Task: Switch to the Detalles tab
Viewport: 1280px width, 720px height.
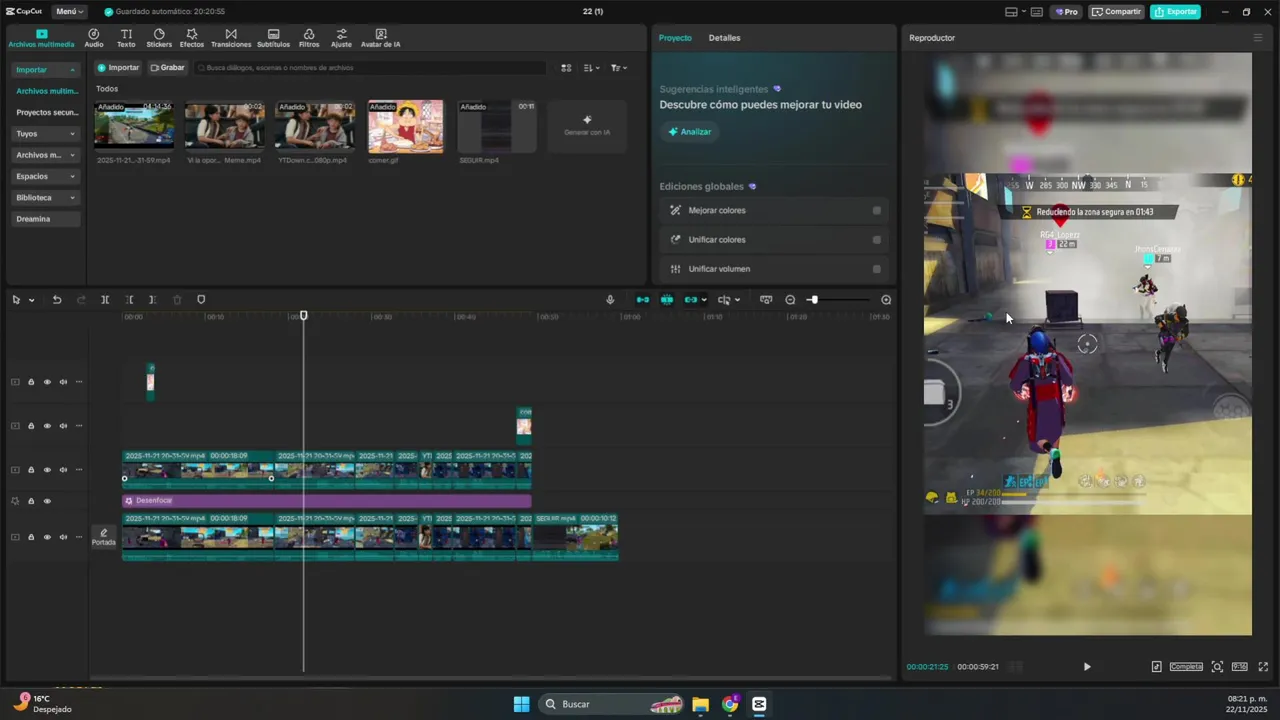Action: coord(724,38)
